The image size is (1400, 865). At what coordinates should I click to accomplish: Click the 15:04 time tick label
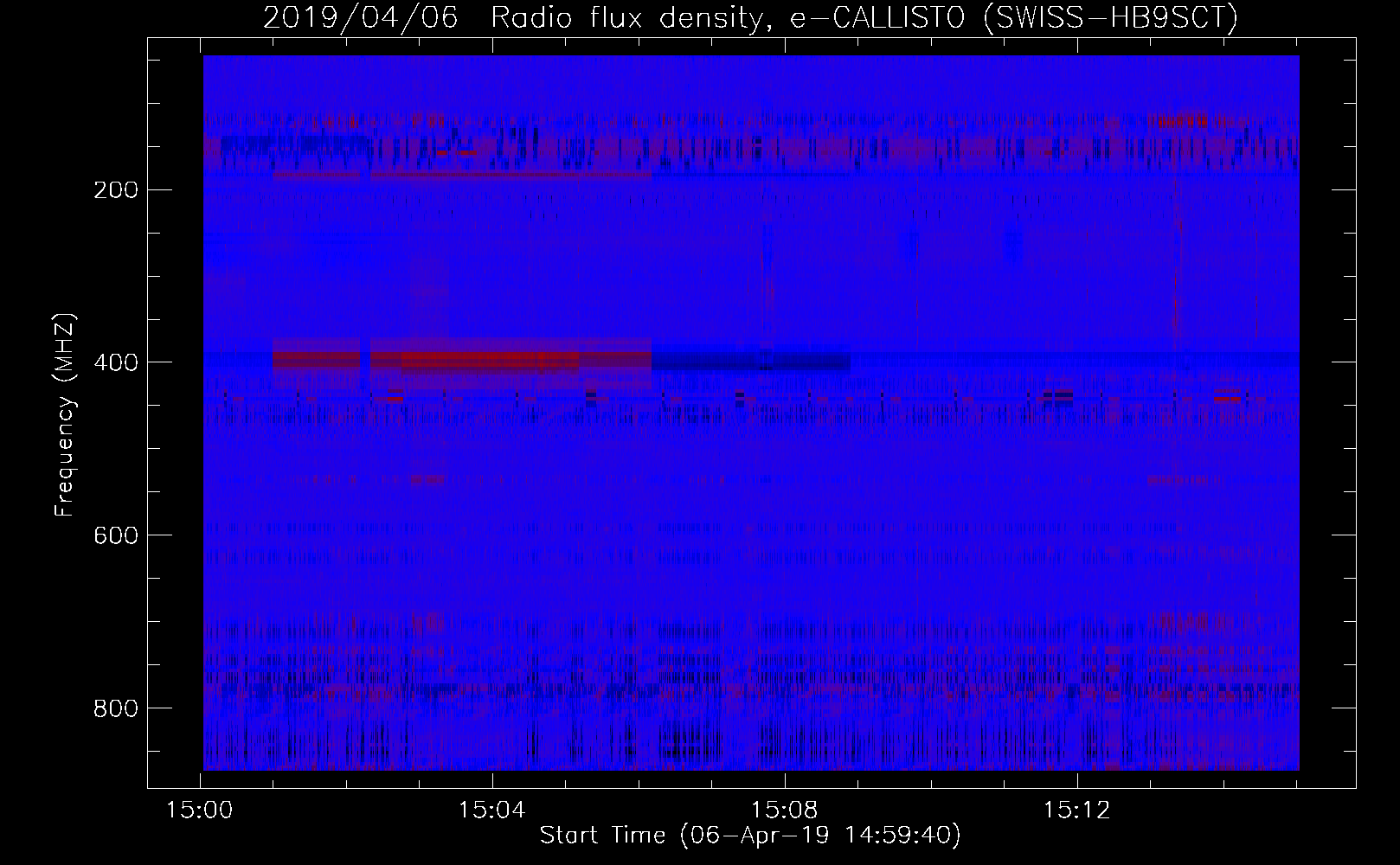point(493,811)
